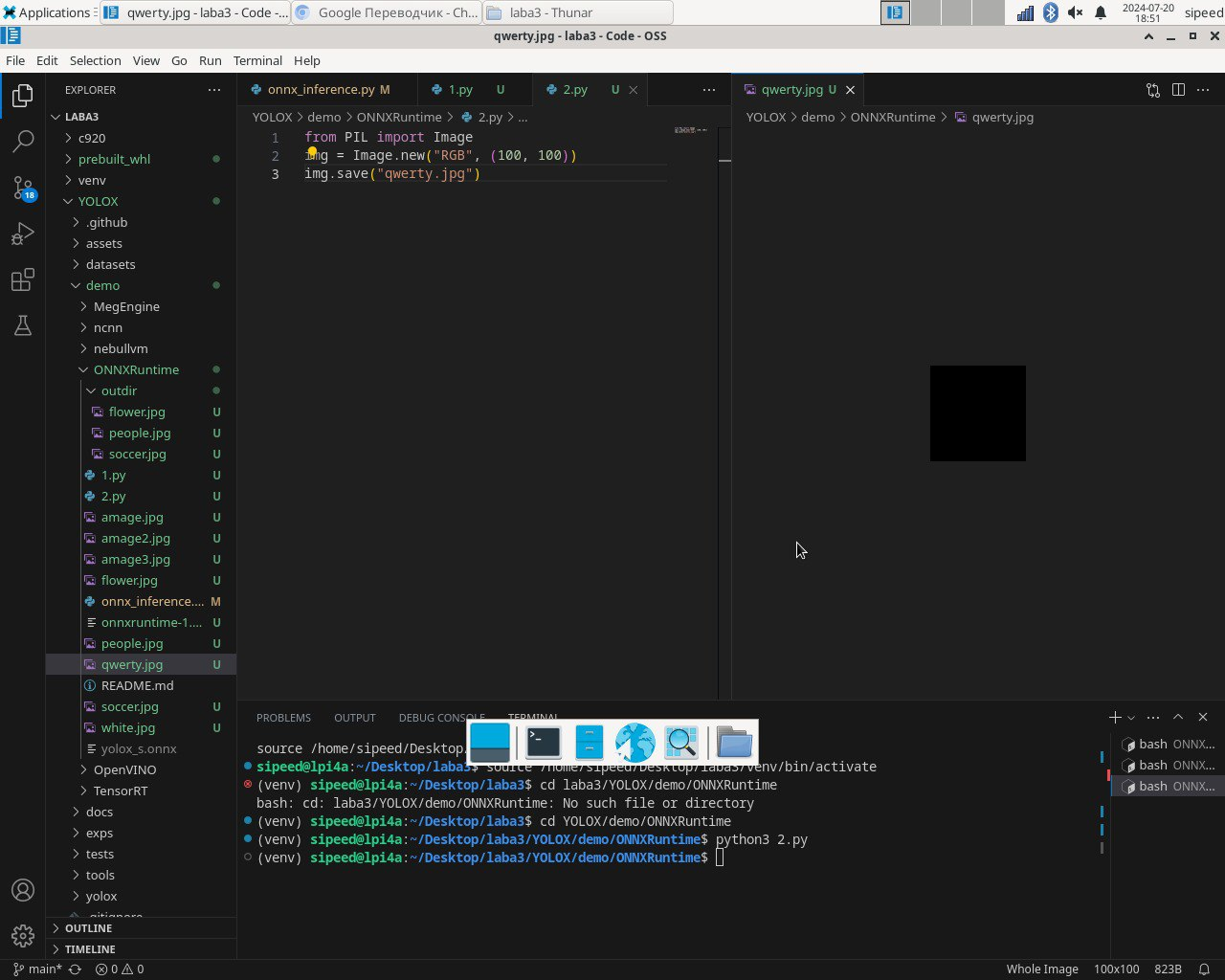
Task: Open the Extensions view
Action: click(23, 279)
